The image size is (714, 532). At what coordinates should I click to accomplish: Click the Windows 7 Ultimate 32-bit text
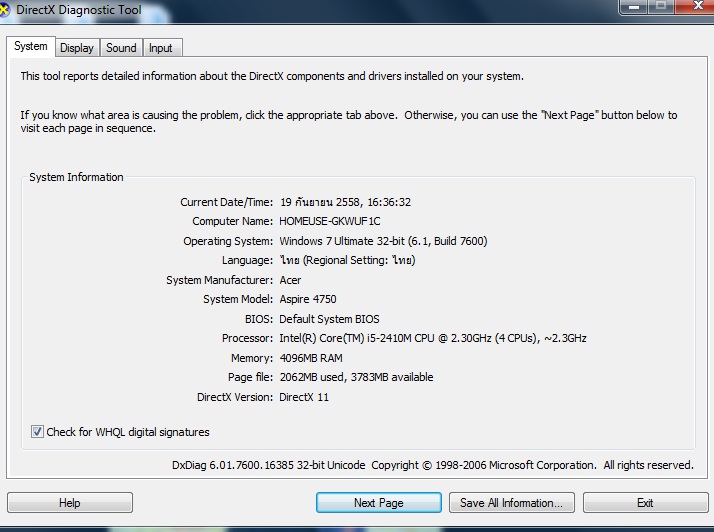click(x=383, y=241)
